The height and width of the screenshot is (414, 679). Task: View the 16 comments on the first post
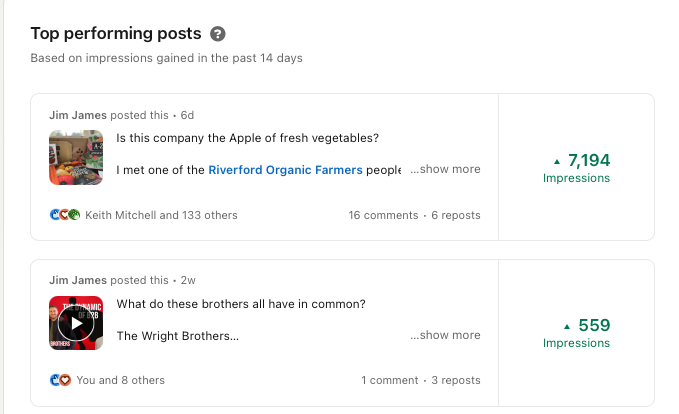coord(383,215)
